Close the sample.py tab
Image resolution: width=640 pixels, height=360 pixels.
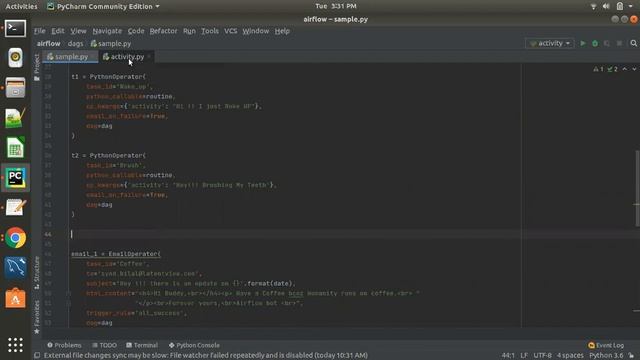coord(93,57)
